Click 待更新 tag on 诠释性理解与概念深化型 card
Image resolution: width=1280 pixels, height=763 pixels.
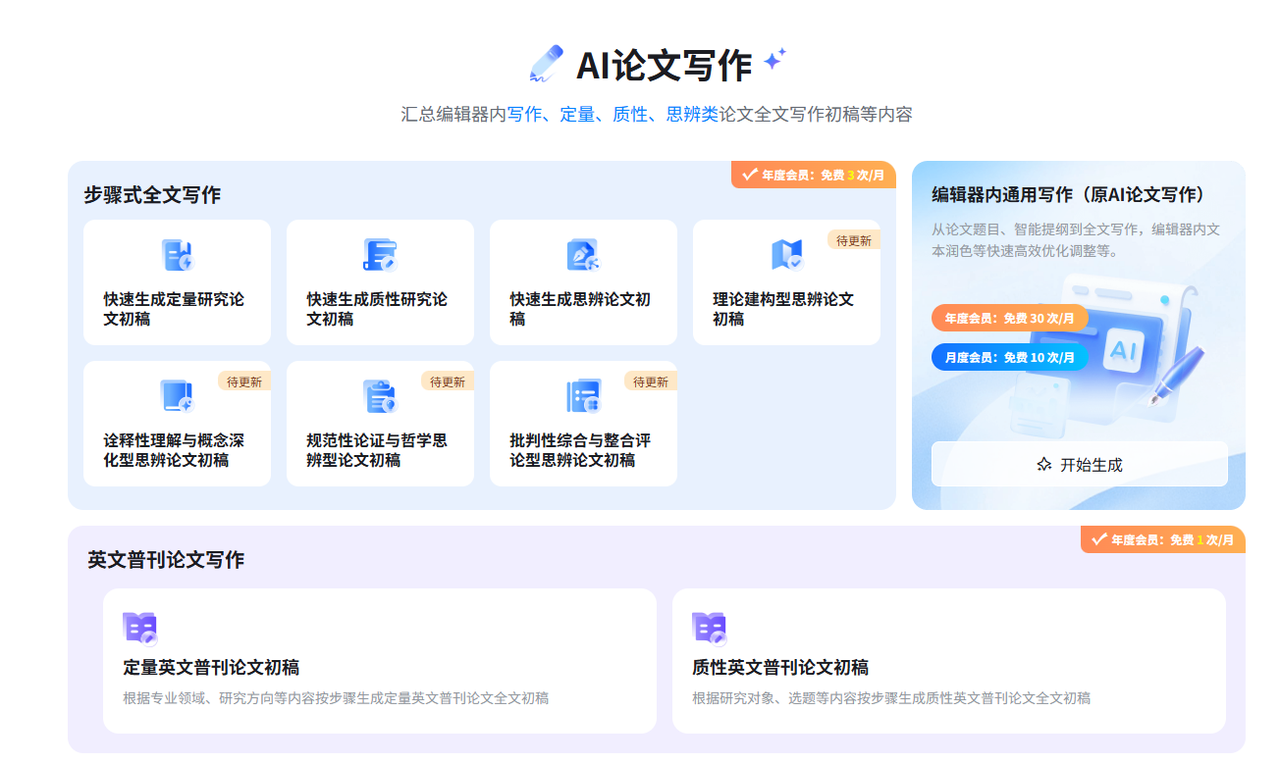point(244,381)
